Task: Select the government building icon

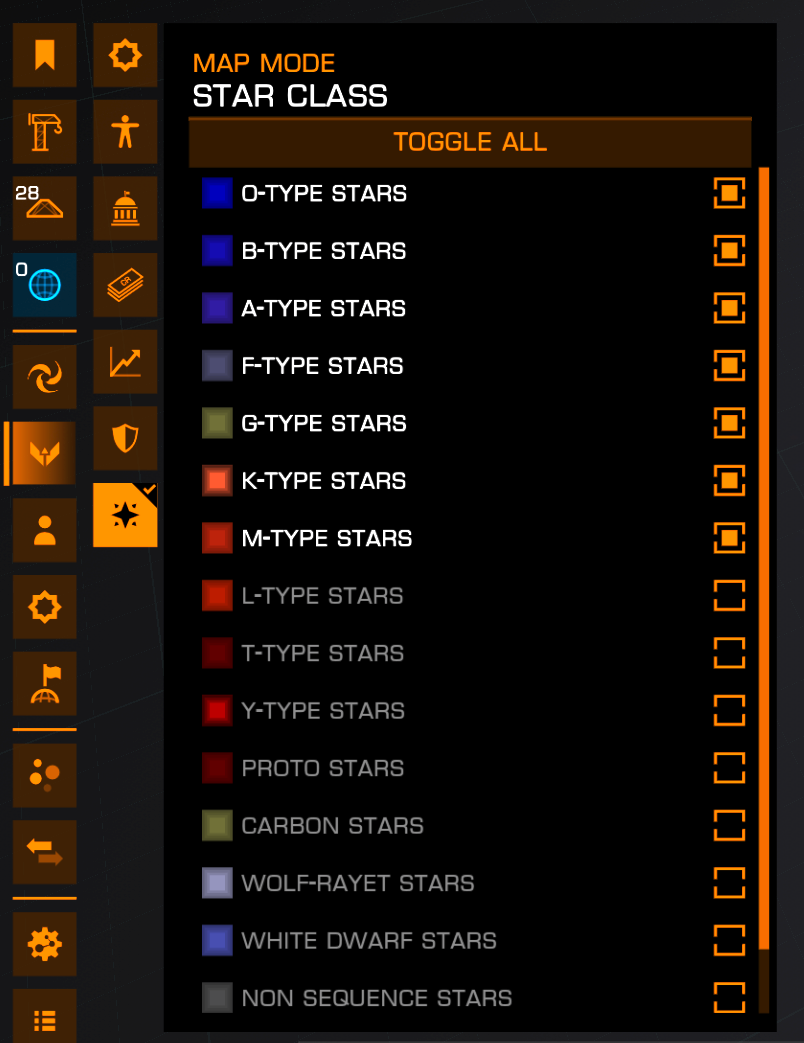Action: pyautogui.click(x=125, y=208)
